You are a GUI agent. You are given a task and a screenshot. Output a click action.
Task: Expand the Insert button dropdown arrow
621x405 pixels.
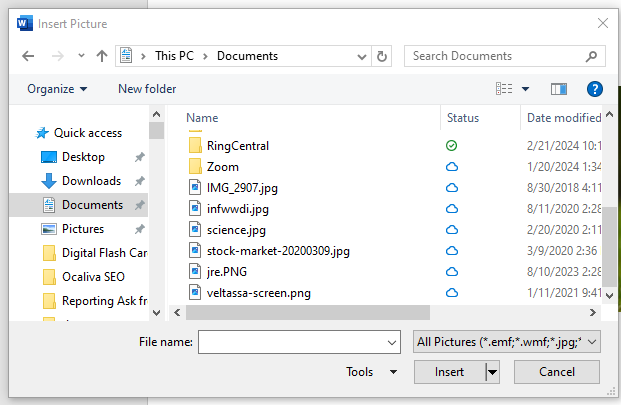pyautogui.click(x=492, y=372)
